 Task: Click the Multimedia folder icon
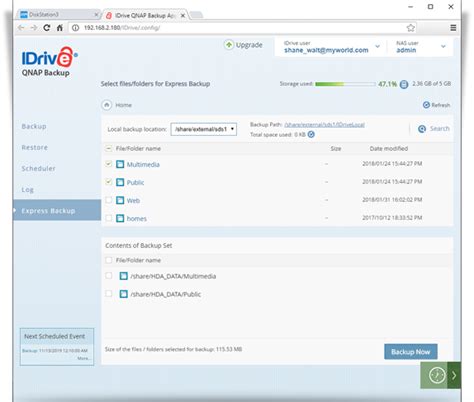(120, 164)
